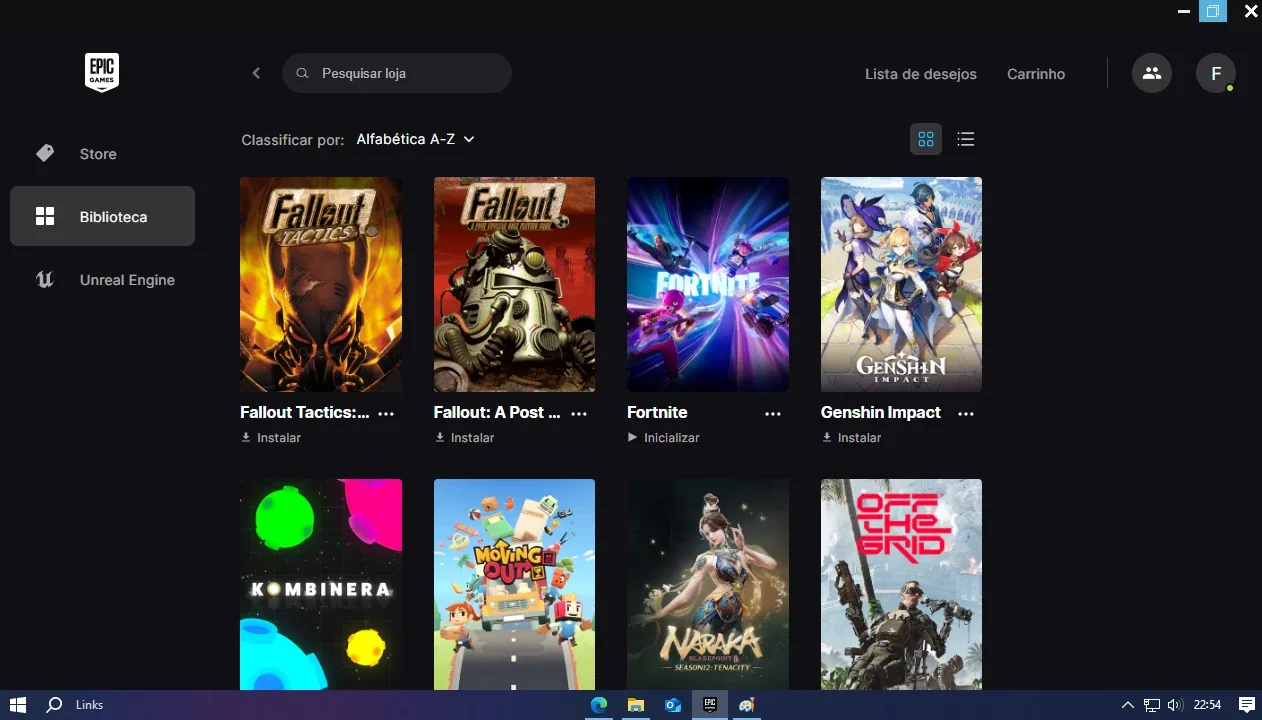Click the Fallout Tactics title text
Screen dimensions: 1262x720
coord(305,412)
